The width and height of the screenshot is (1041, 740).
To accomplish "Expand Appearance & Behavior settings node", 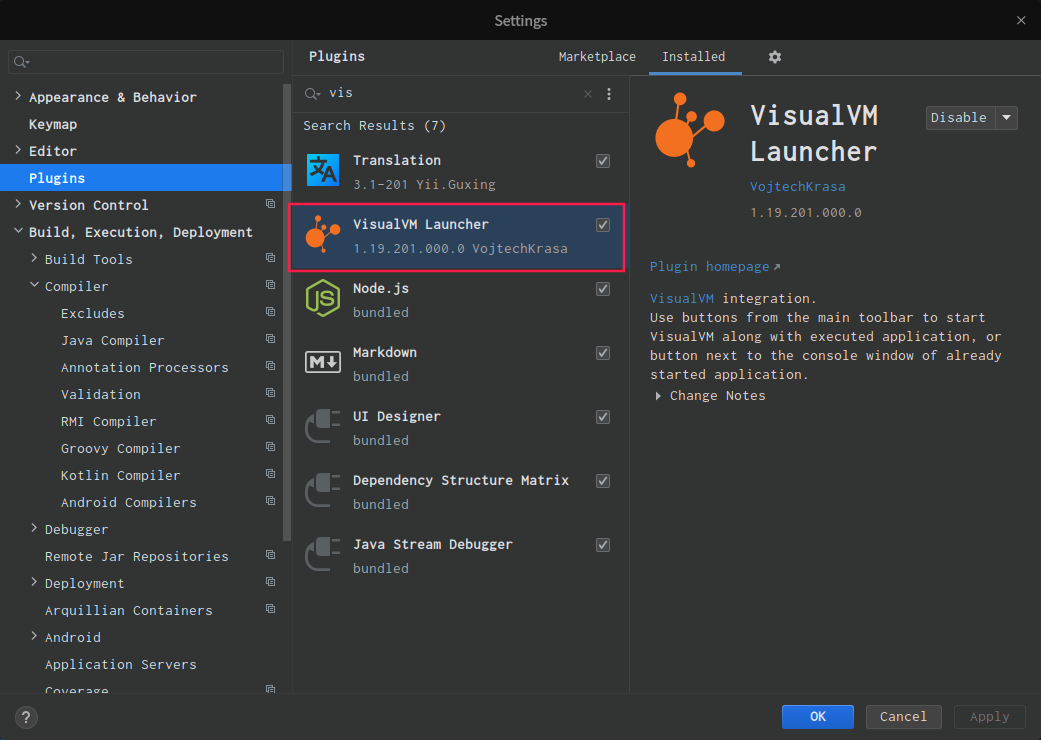I will (18, 96).
